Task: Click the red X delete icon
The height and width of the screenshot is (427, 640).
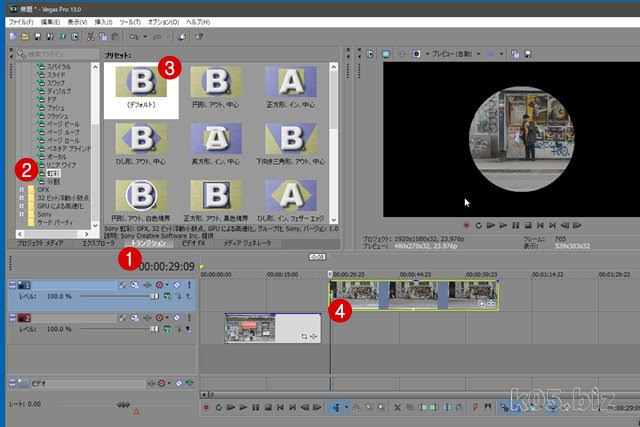Action: (398, 407)
